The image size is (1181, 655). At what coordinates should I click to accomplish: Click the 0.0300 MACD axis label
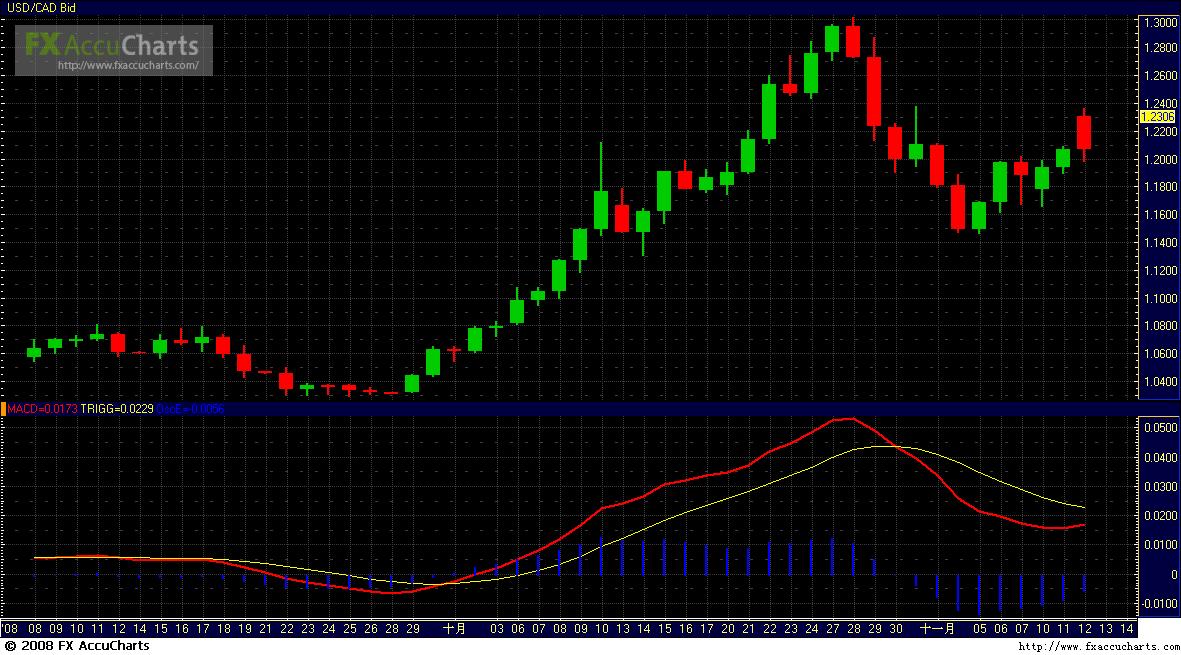click(x=1160, y=487)
